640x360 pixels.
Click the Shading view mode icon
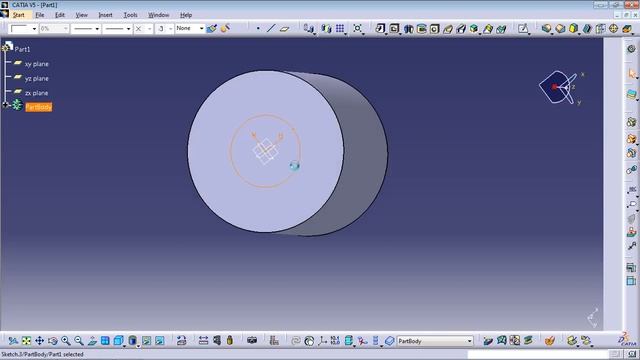pyautogui.click(x=133, y=341)
